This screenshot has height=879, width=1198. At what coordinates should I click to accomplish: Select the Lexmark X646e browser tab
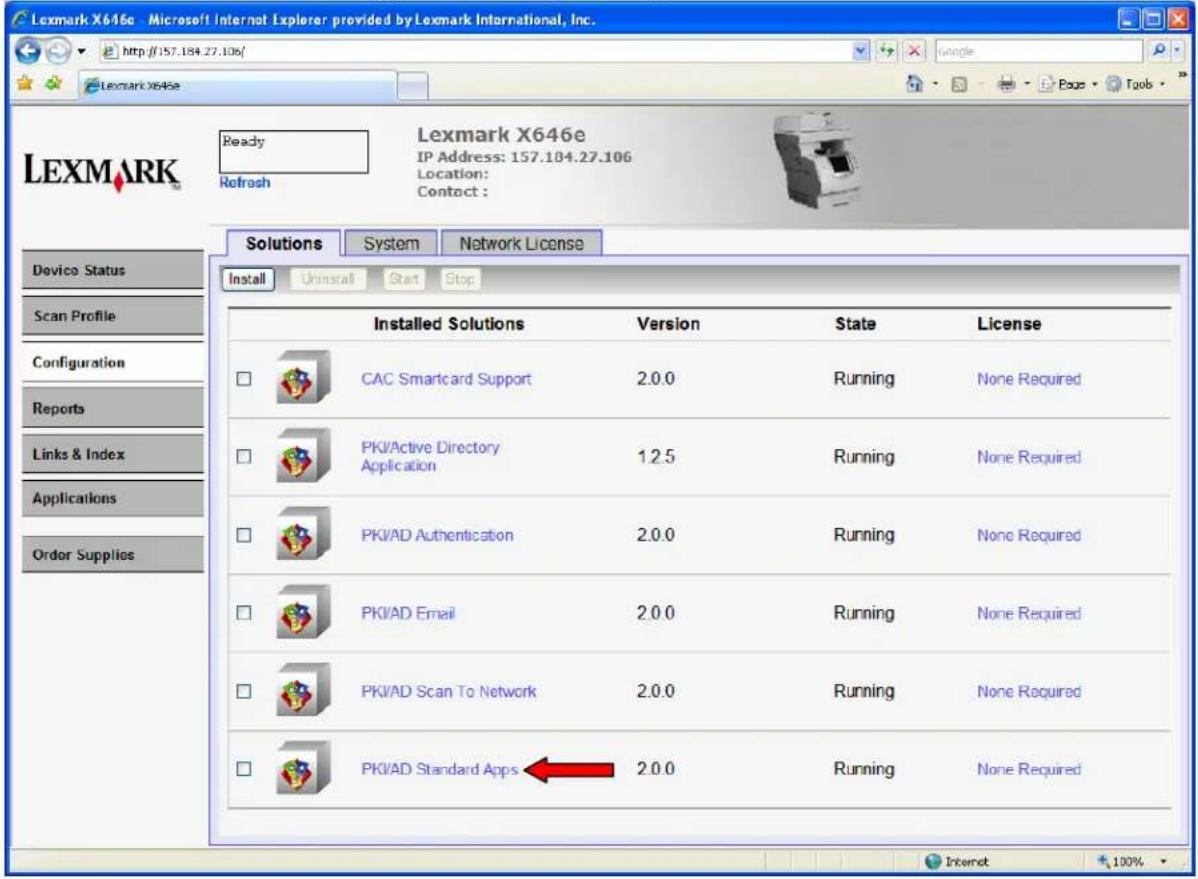238,86
